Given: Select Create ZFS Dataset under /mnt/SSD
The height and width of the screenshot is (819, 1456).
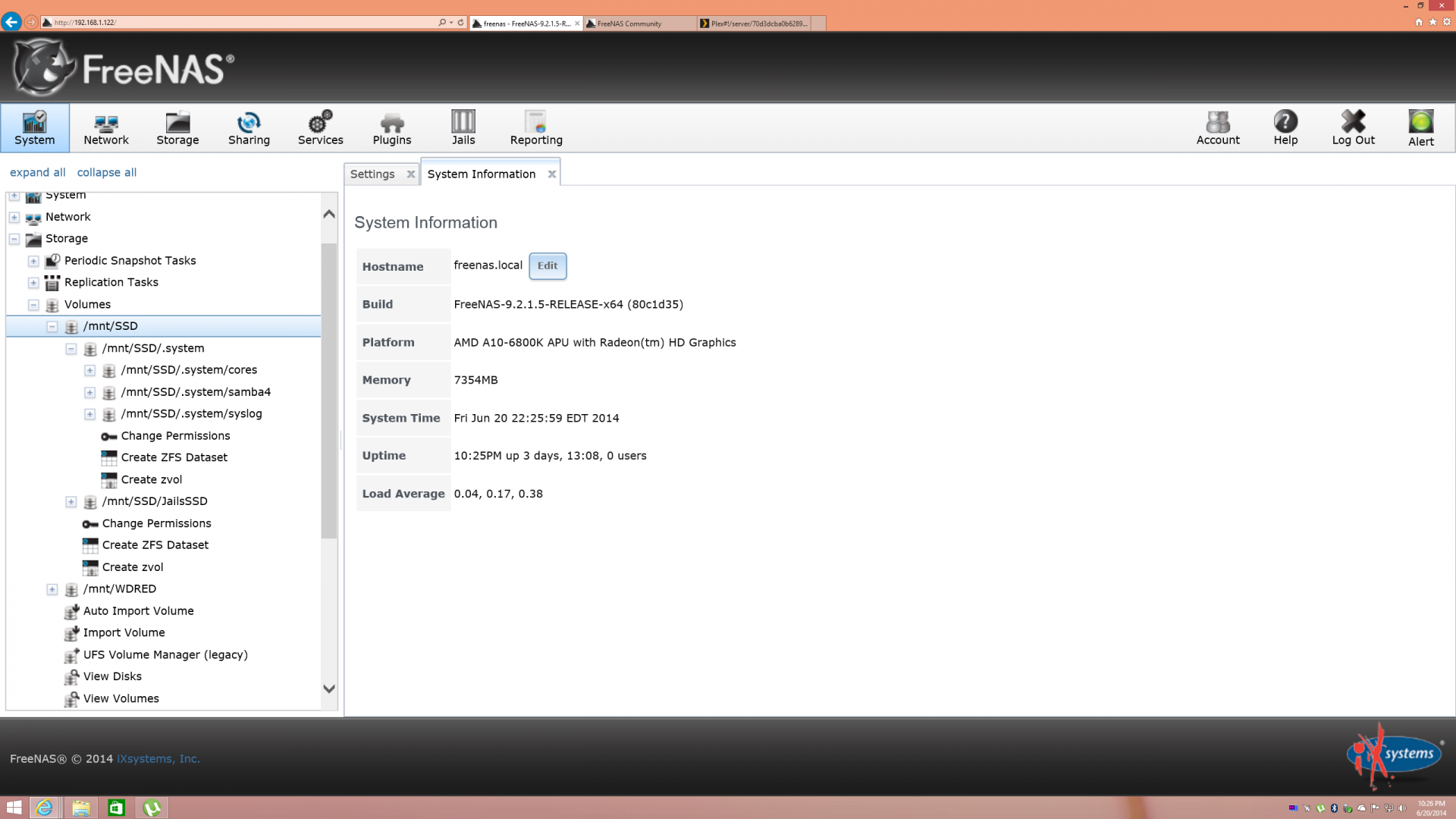Looking at the screenshot, I should click(x=155, y=545).
